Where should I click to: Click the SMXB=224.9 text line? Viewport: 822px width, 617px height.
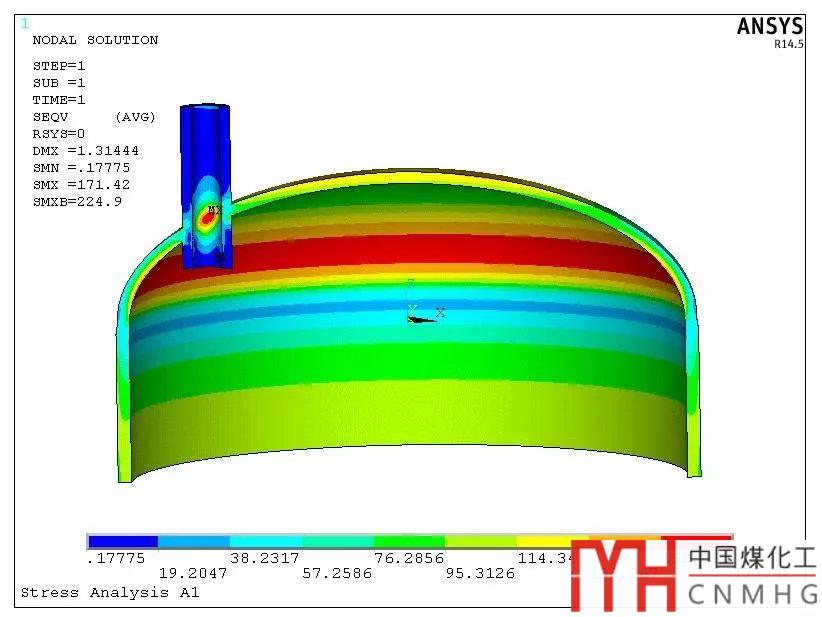click(77, 202)
